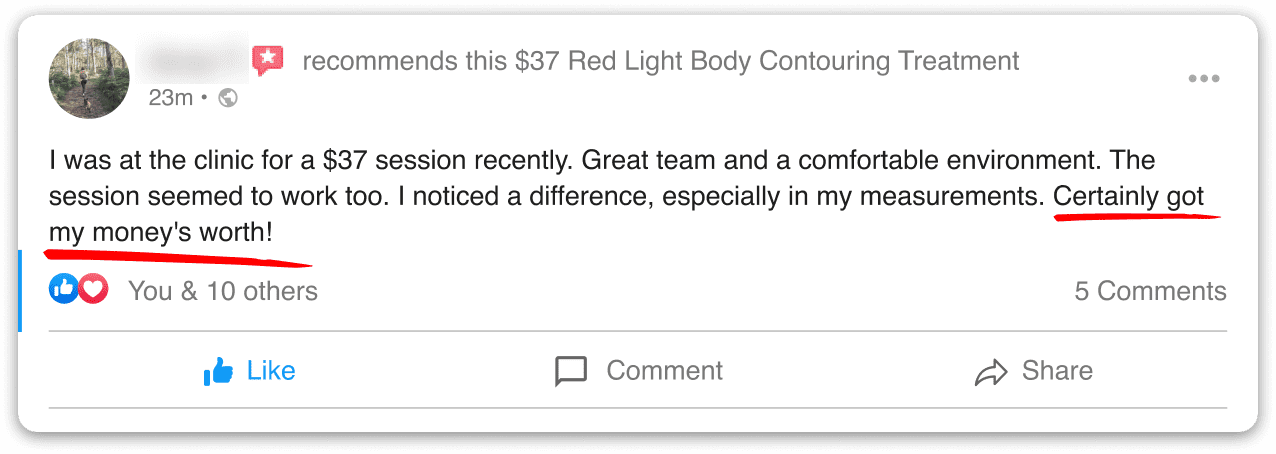This screenshot has width=1276, height=454.
Task: Click the blue thumbs-up icon in the Like button
Action: tap(218, 372)
